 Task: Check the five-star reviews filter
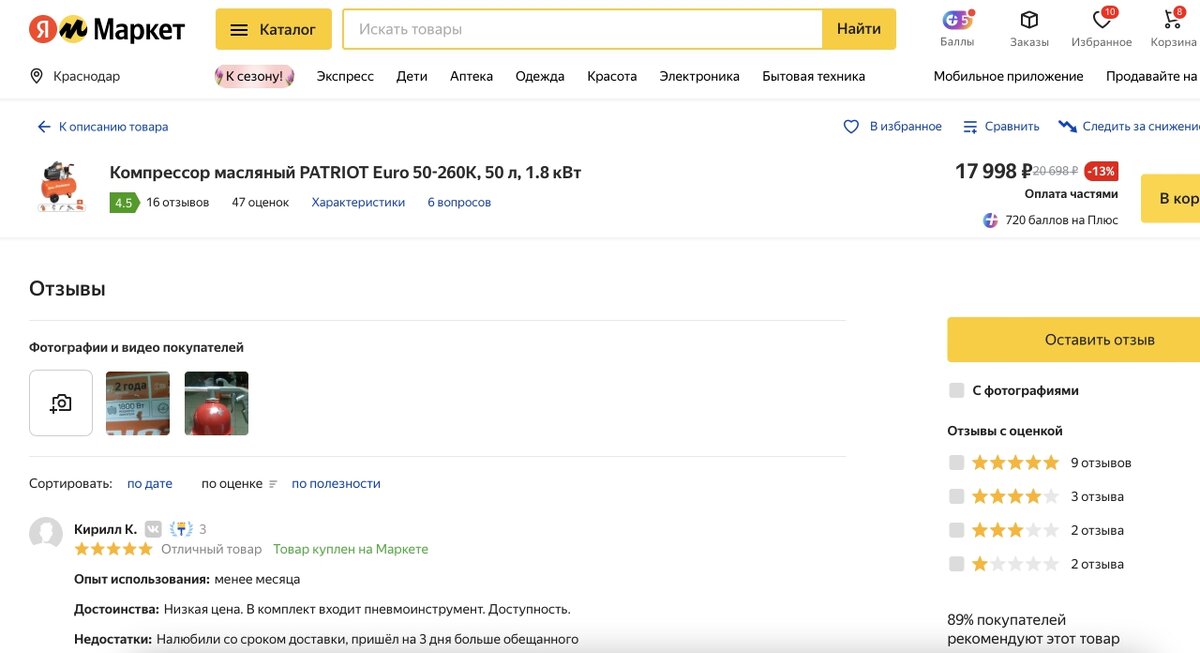point(957,463)
